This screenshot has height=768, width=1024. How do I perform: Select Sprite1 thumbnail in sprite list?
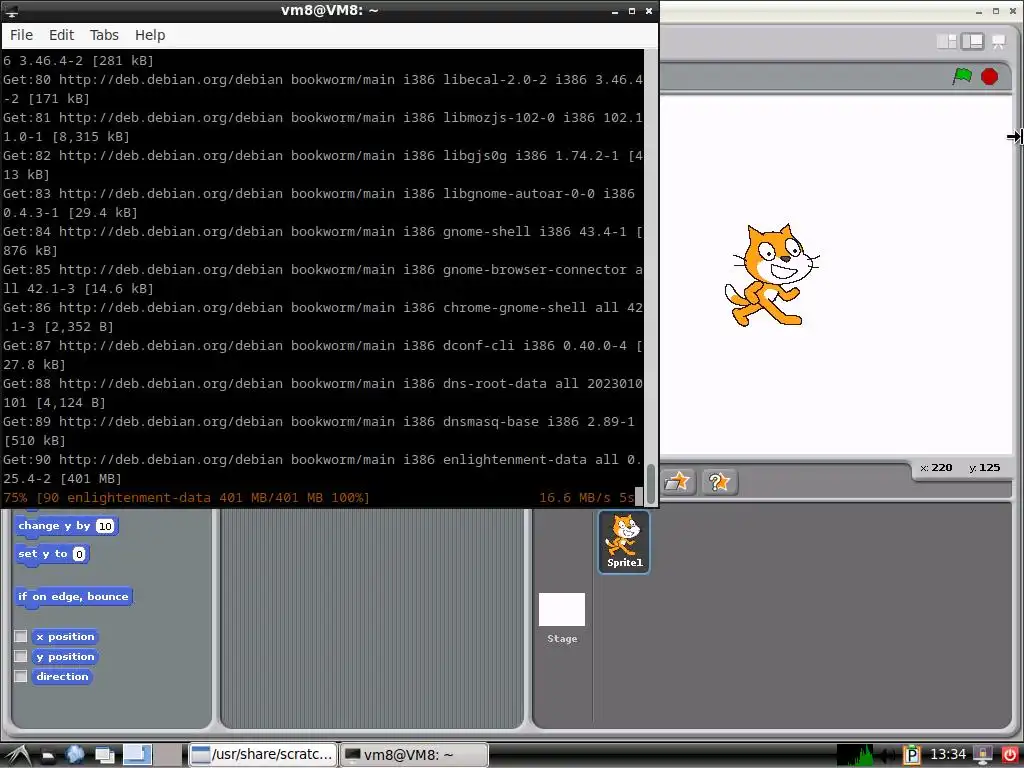(624, 542)
